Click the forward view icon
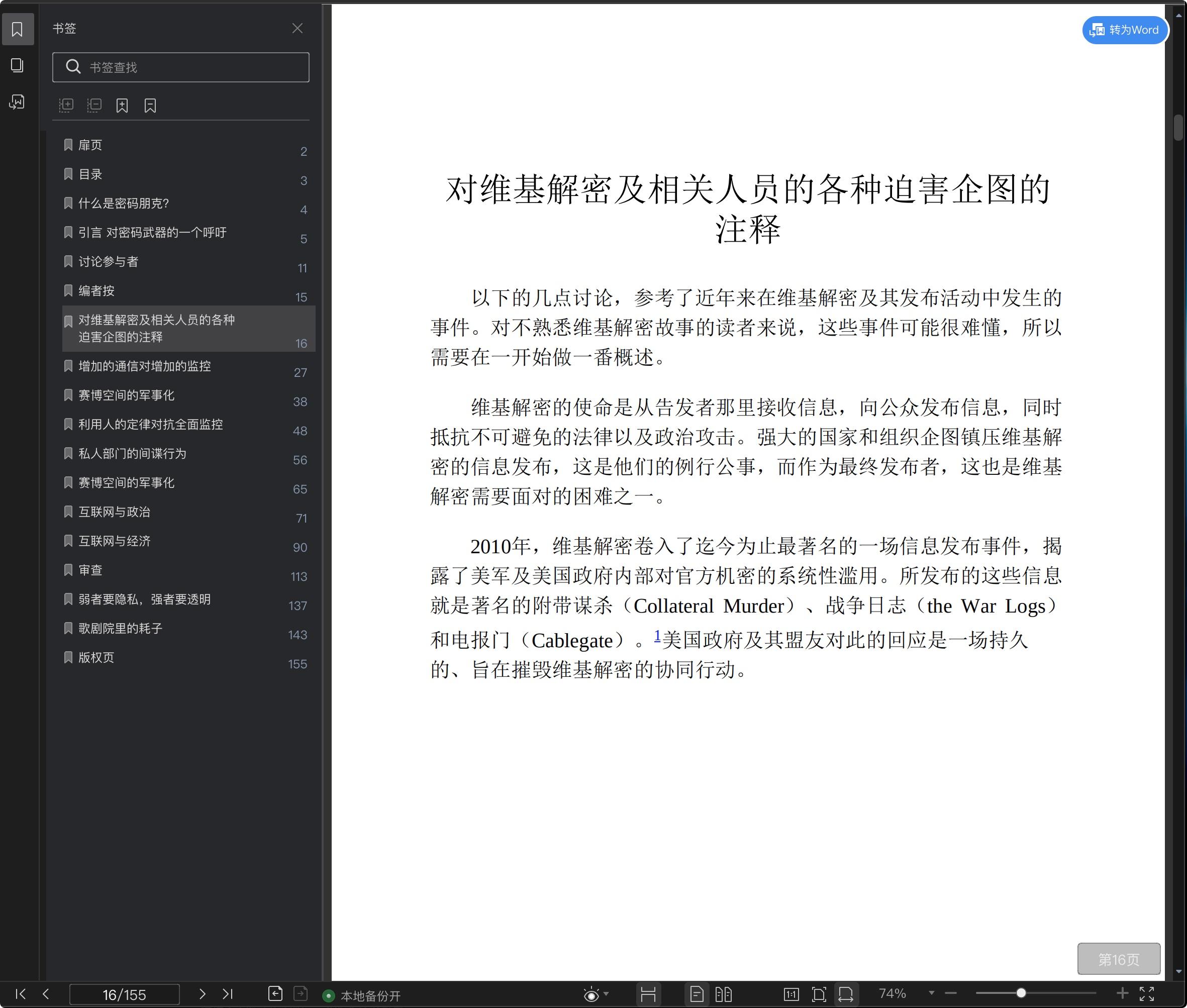Image resolution: width=1187 pixels, height=1008 pixels. pos(301,994)
